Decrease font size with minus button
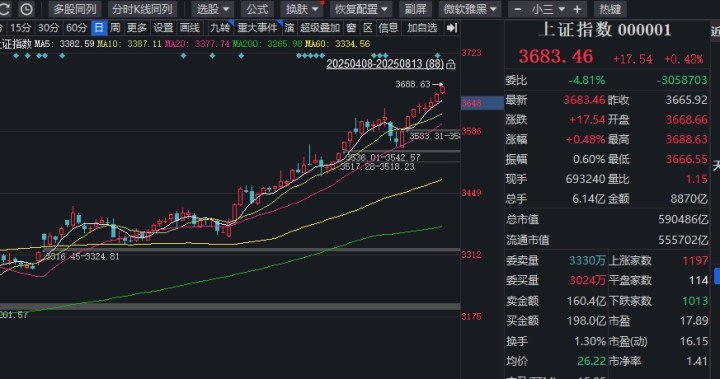 (518, 9)
